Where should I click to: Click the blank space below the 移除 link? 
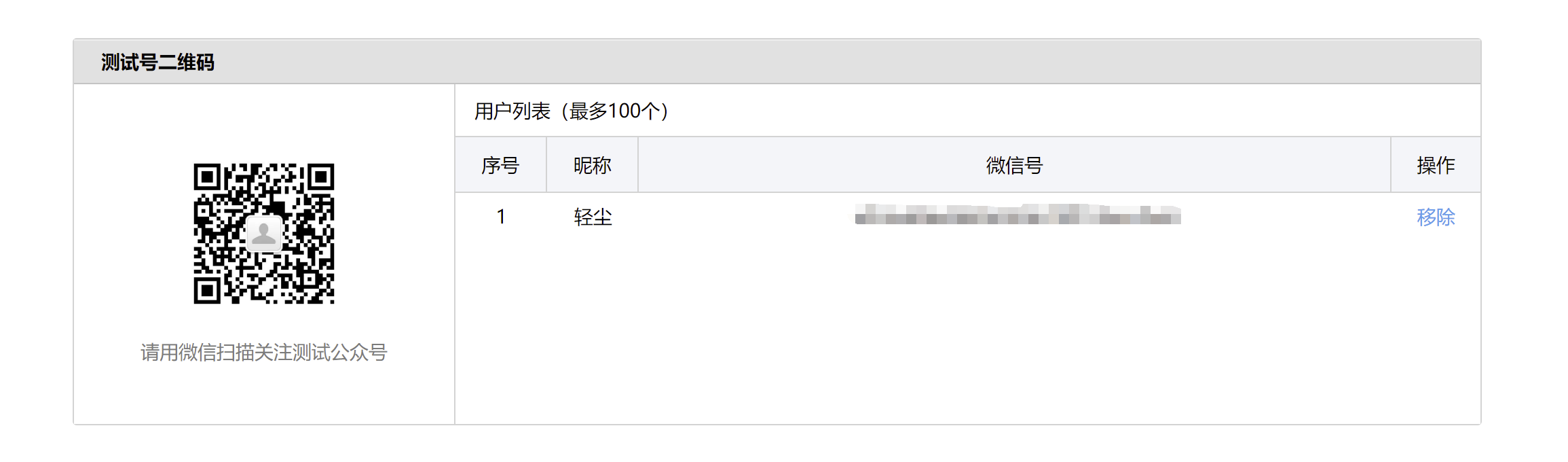[1436, 306]
